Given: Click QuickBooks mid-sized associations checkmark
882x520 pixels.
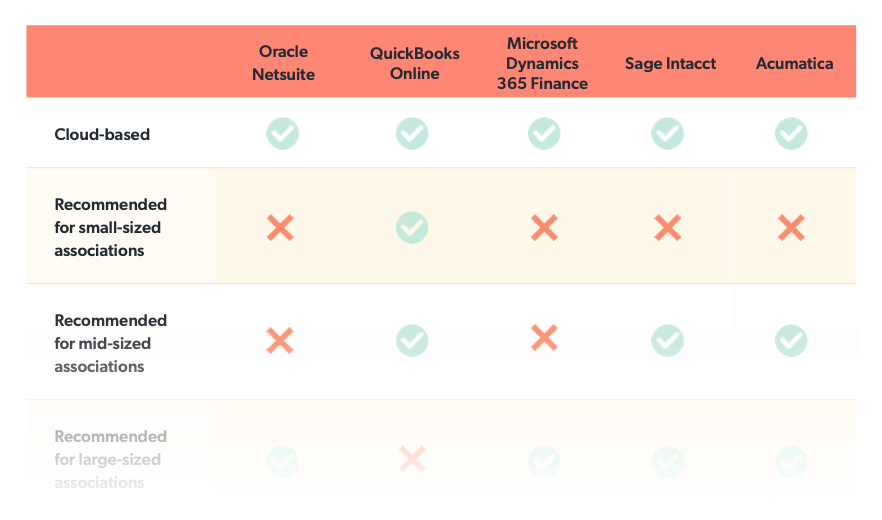Looking at the screenshot, I should coord(412,340).
